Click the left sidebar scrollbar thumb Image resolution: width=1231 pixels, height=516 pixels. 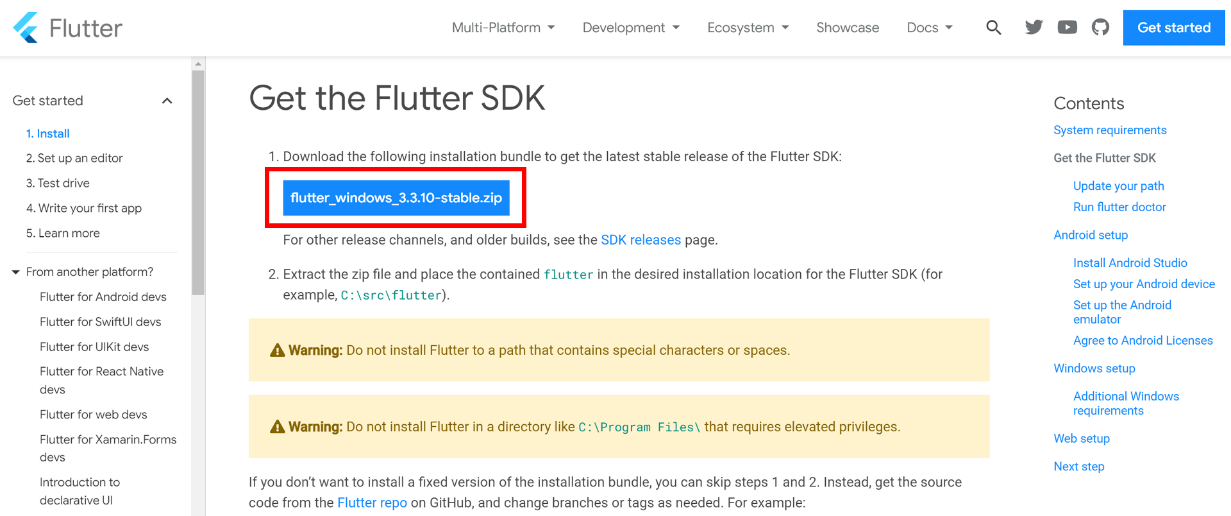point(198,183)
